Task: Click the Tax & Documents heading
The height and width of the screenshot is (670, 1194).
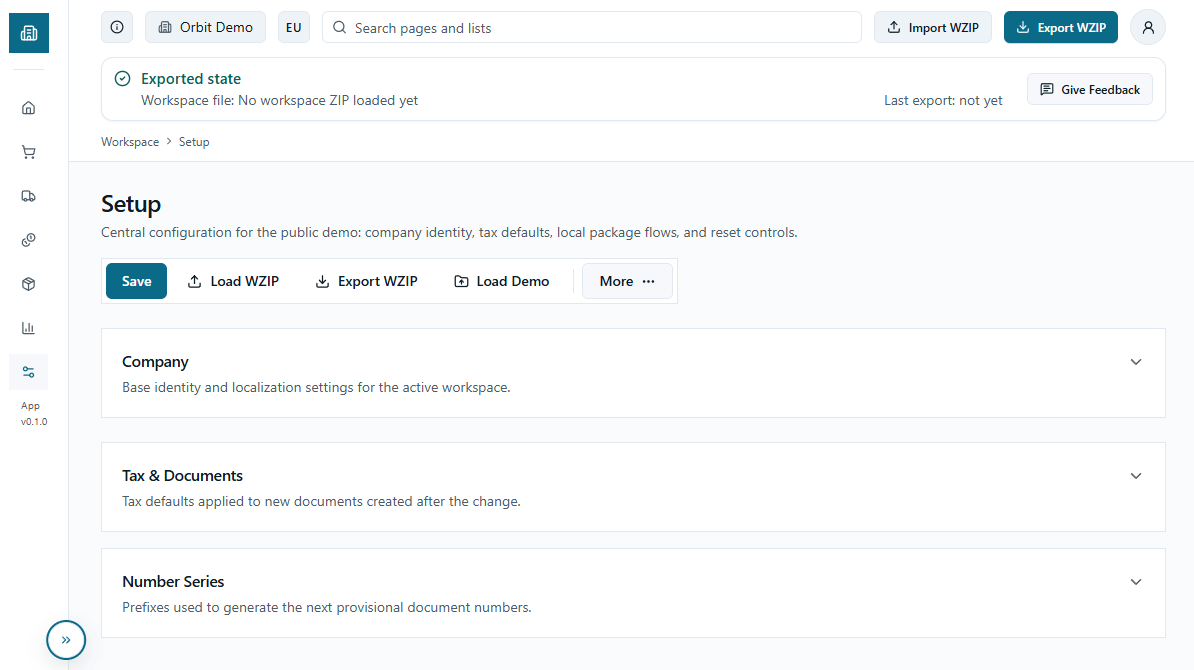Action: pos(183,476)
